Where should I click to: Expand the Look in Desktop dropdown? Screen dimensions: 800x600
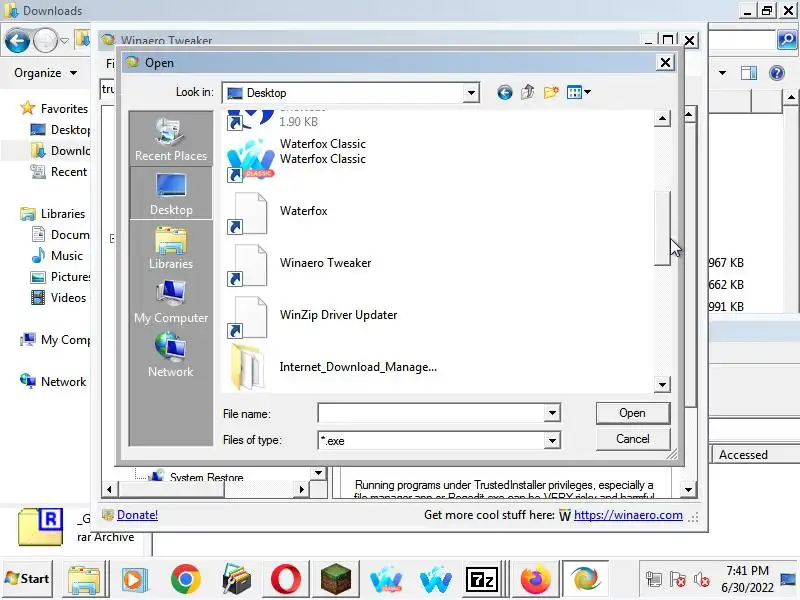(x=470, y=93)
